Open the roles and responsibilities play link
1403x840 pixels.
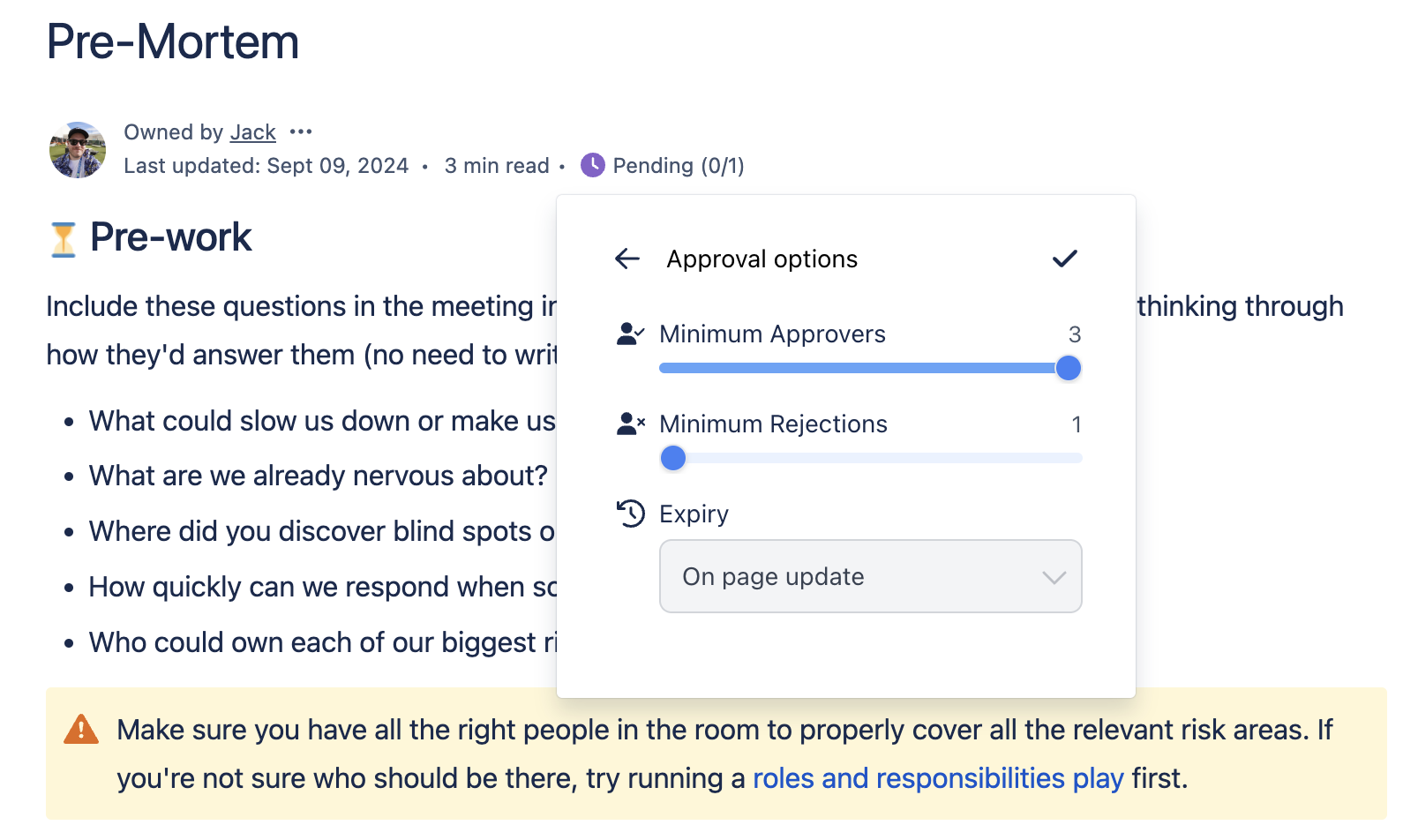[937, 778]
